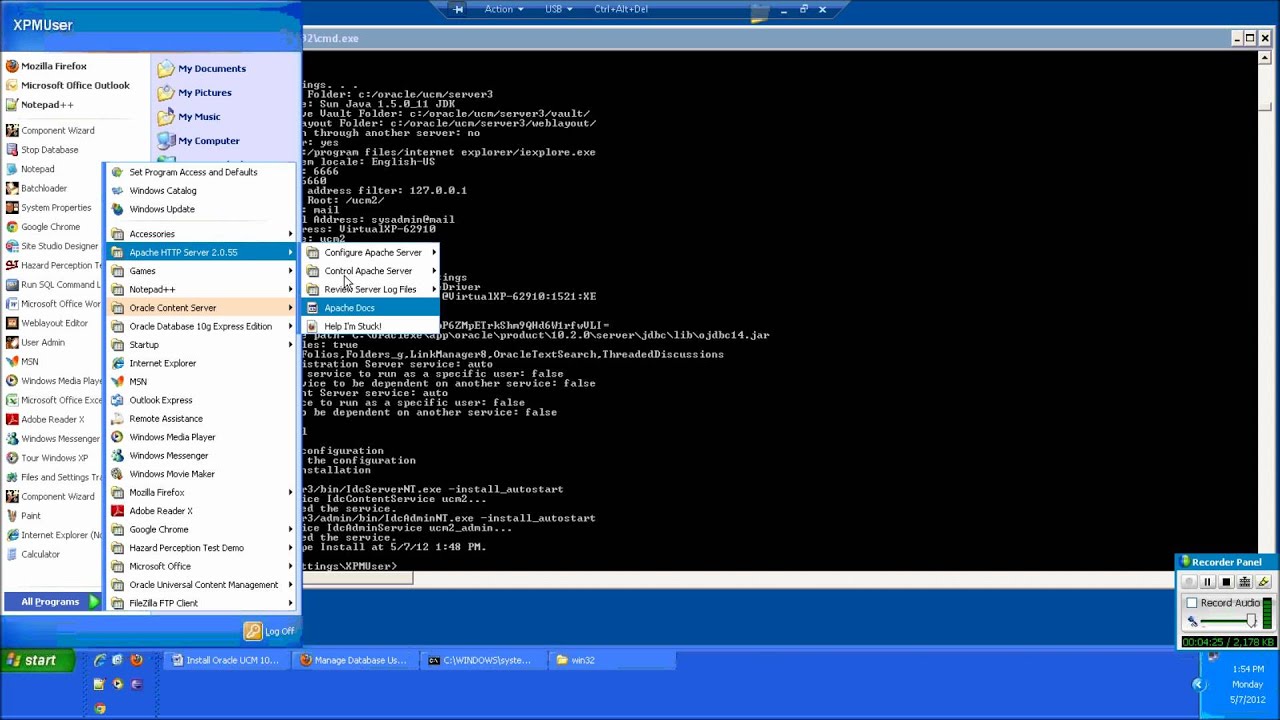Click the Log Off button
Viewport: 1280px width, 720px height.
[270, 631]
